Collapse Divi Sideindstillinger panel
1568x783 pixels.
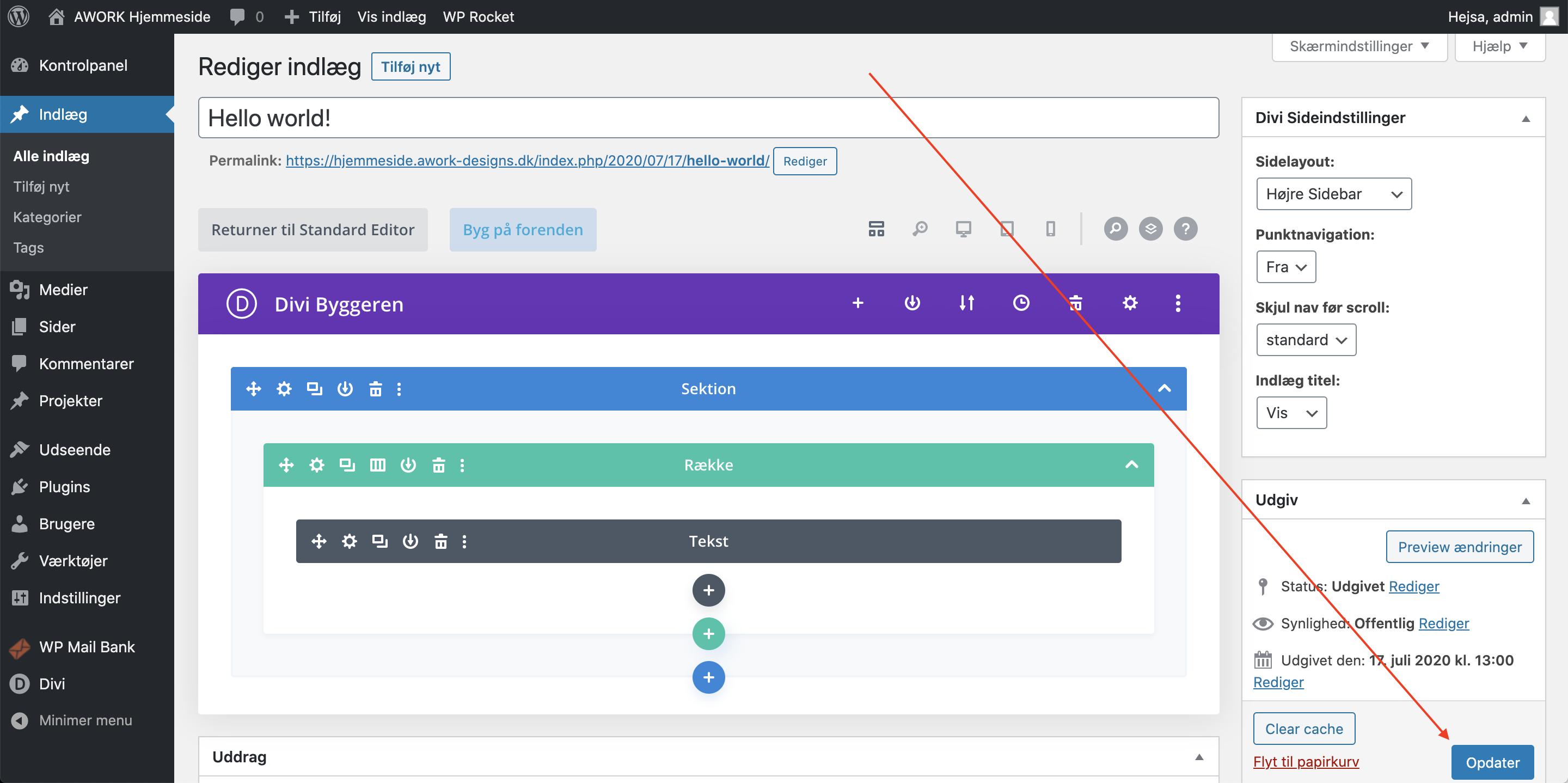(x=1526, y=118)
